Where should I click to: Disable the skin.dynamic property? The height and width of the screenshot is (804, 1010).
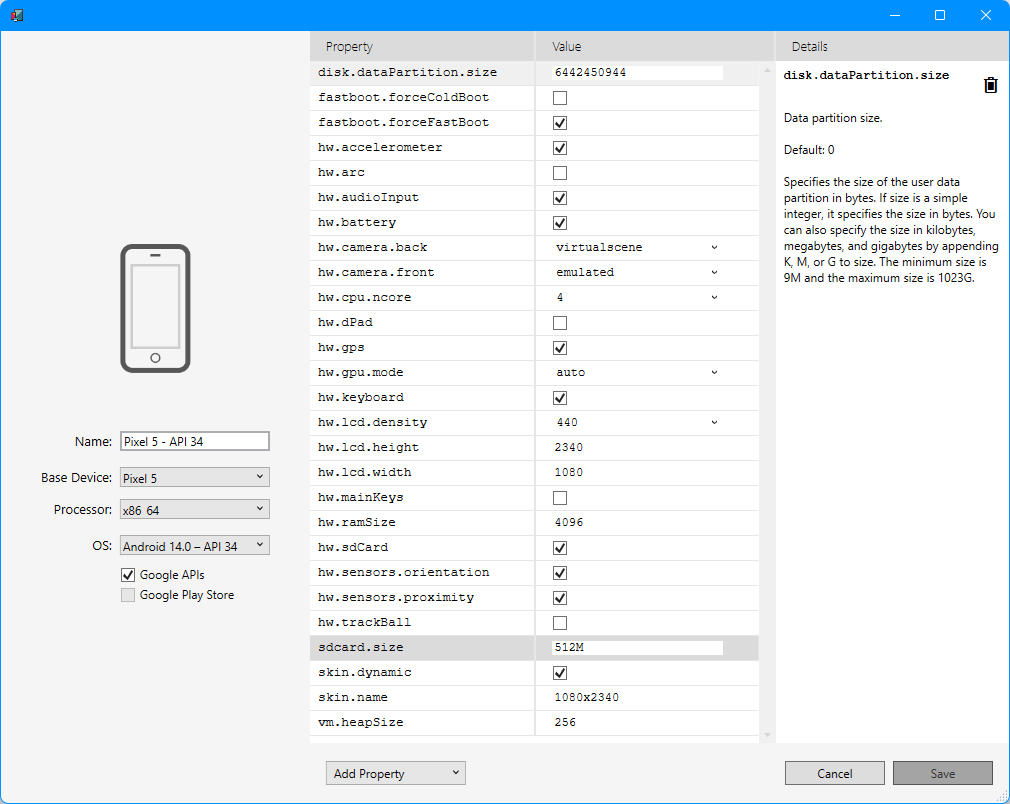(x=558, y=672)
